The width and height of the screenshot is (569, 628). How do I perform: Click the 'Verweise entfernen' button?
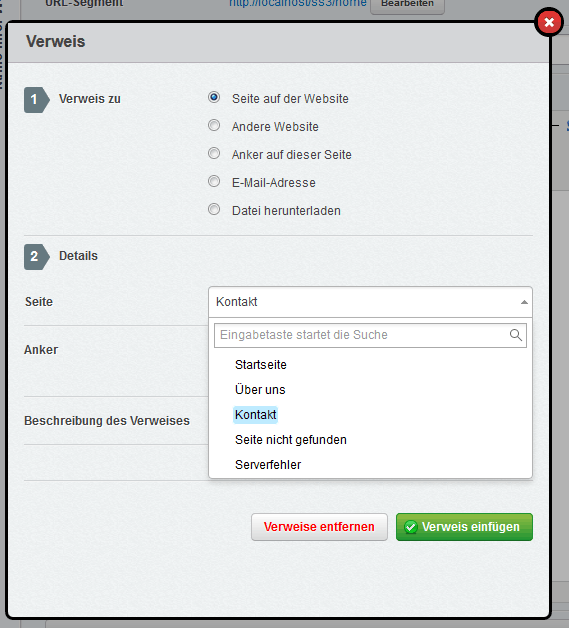pyautogui.click(x=319, y=527)
